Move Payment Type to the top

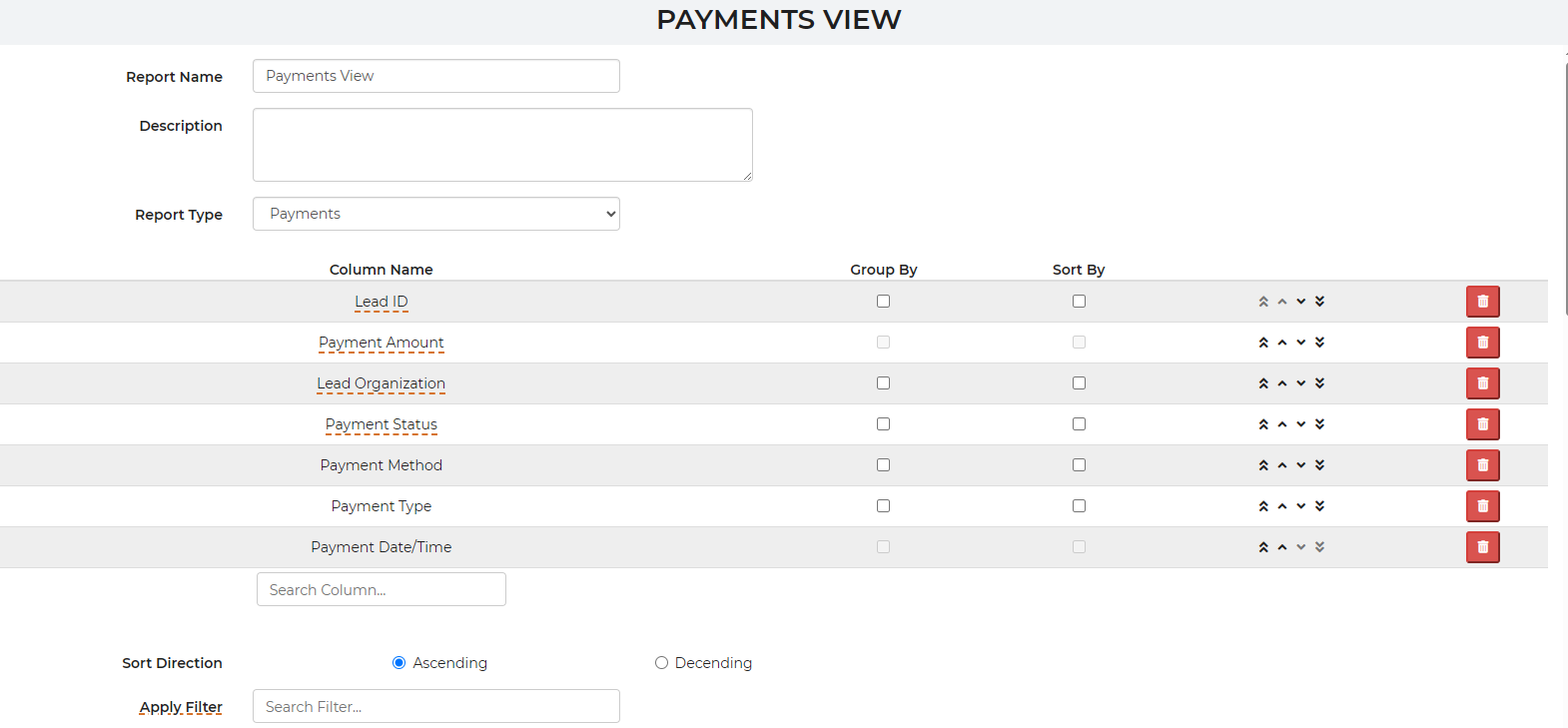click(1263, 506)
